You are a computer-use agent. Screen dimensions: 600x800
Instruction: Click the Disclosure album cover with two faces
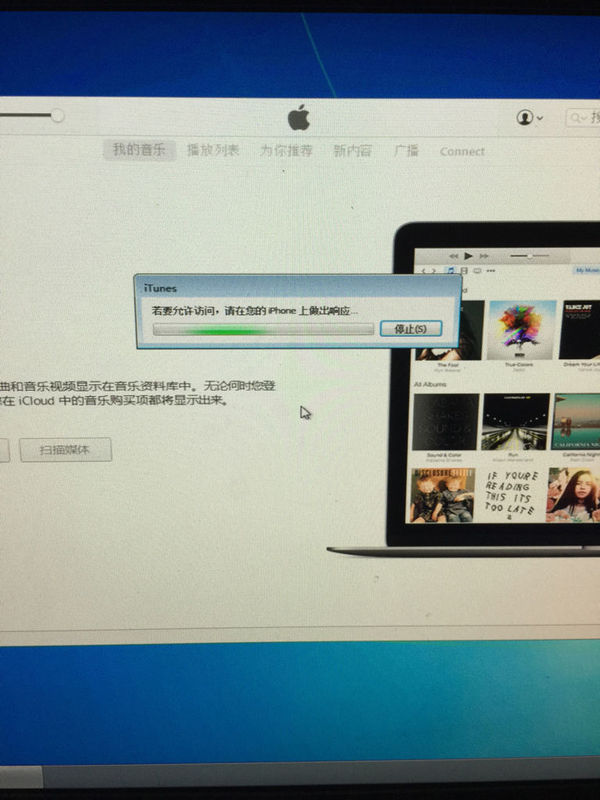point(443,495)
